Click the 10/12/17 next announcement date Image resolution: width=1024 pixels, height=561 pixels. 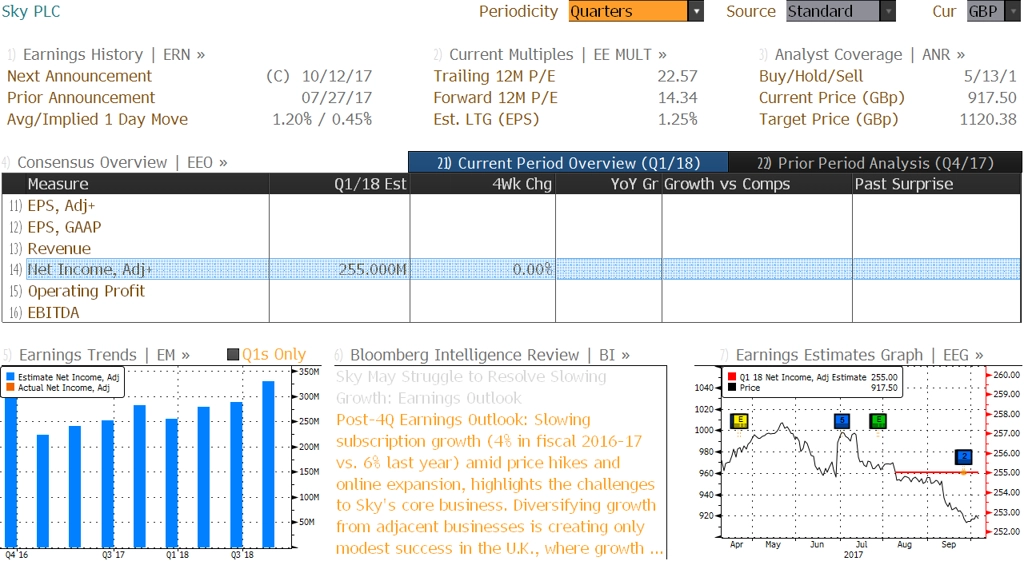(336, 76)
